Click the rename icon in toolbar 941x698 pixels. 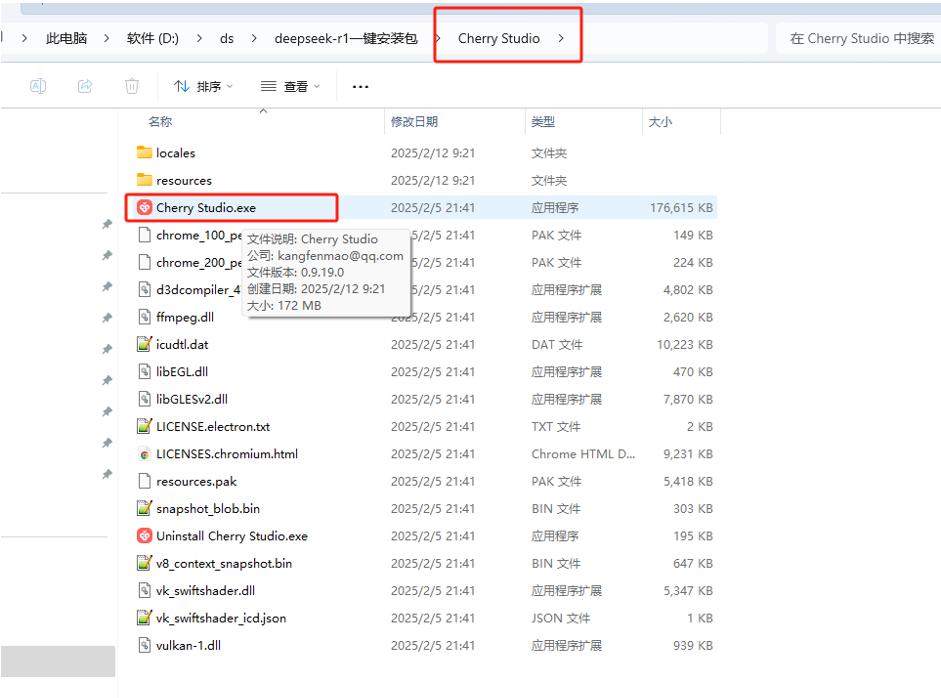pyautogui.click(x=38, y=86)
